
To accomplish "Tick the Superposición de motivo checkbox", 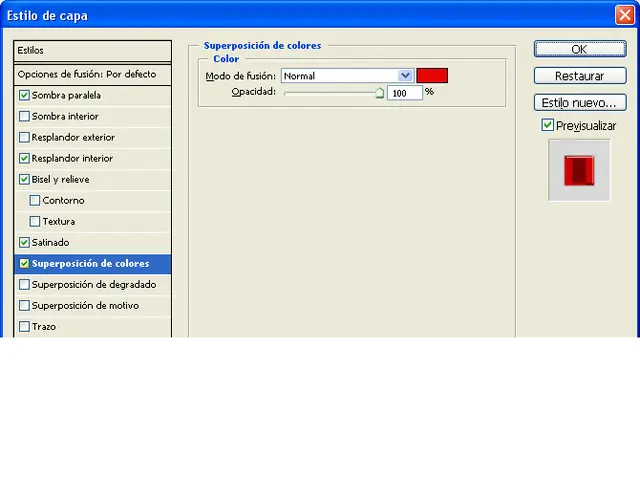I will click(x=24, y=305).
